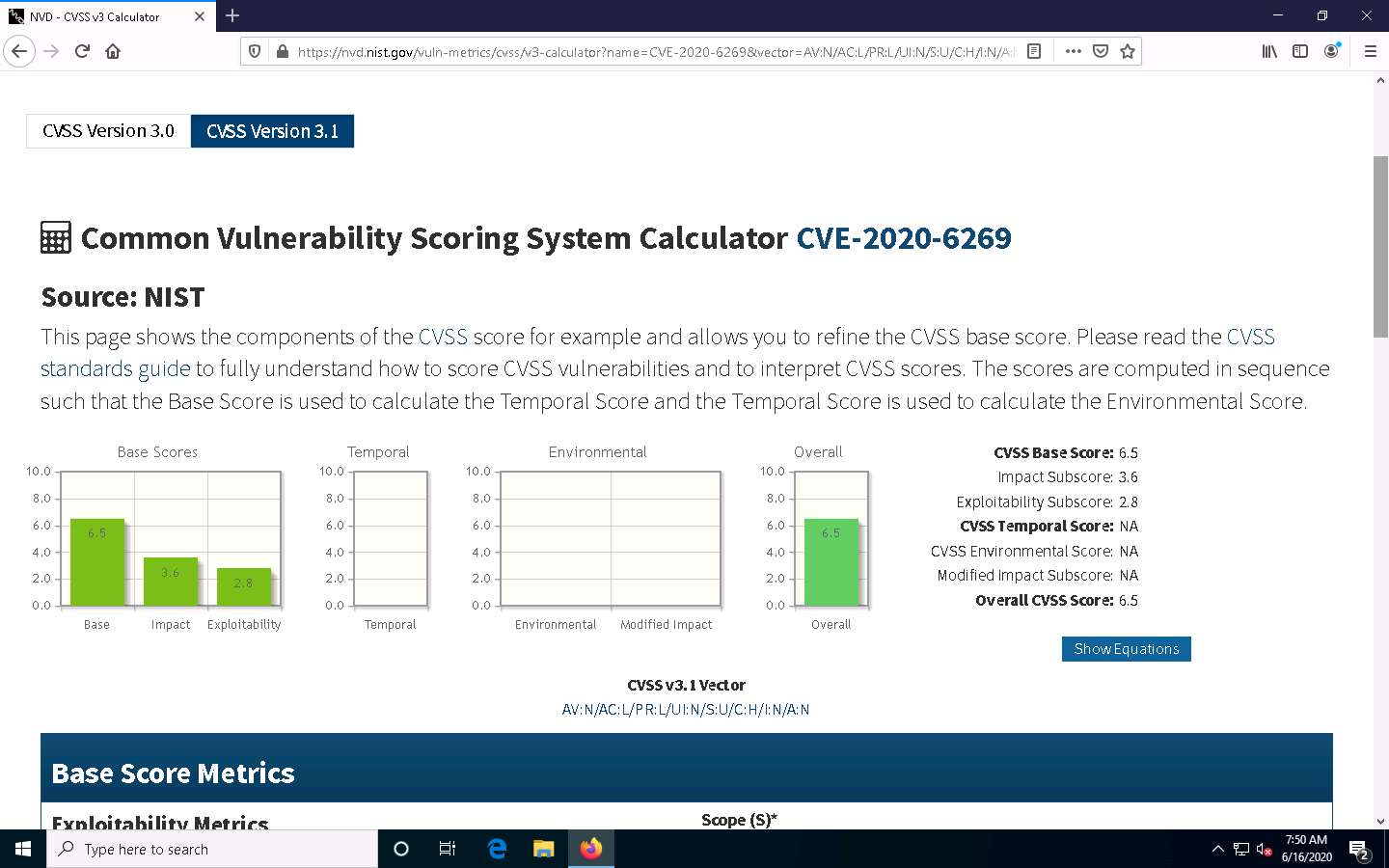The height and width of the screenshot is (868, 1389).
Task: Open the taskbar clock and date
Action: (x=1307, y=849)
